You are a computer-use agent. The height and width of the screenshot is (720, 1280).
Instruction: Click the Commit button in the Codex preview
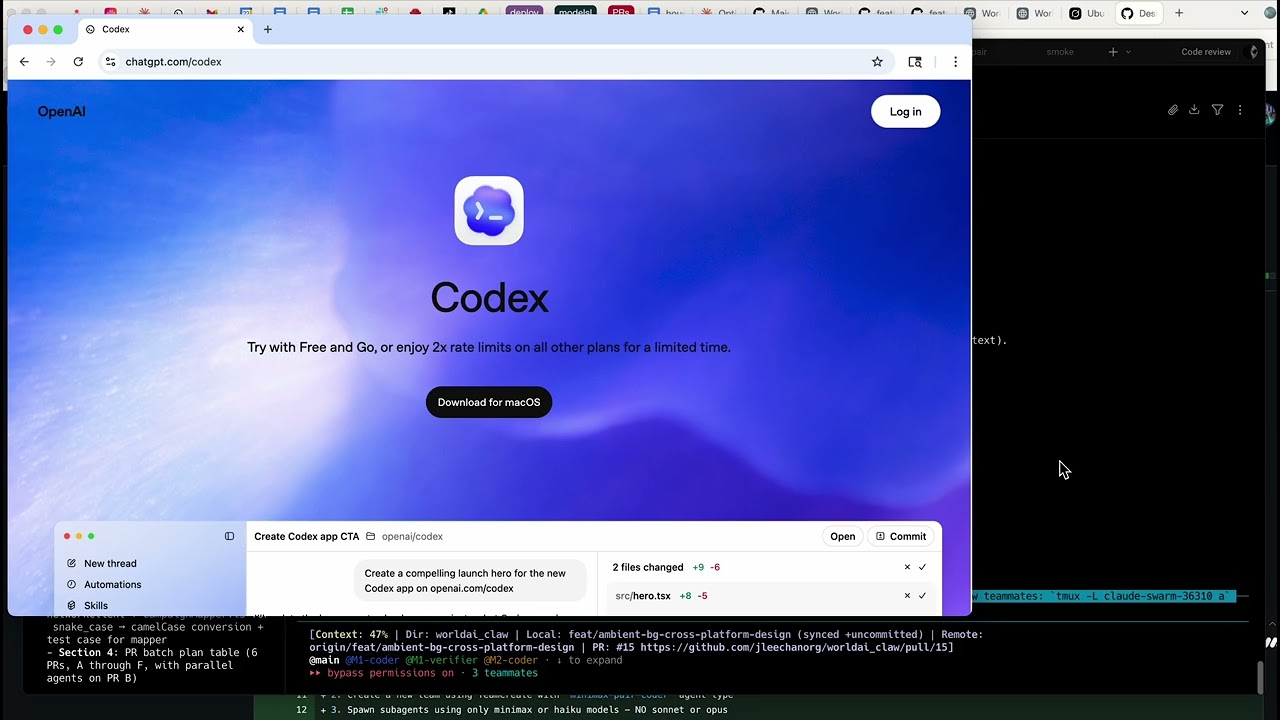point(900,536)
